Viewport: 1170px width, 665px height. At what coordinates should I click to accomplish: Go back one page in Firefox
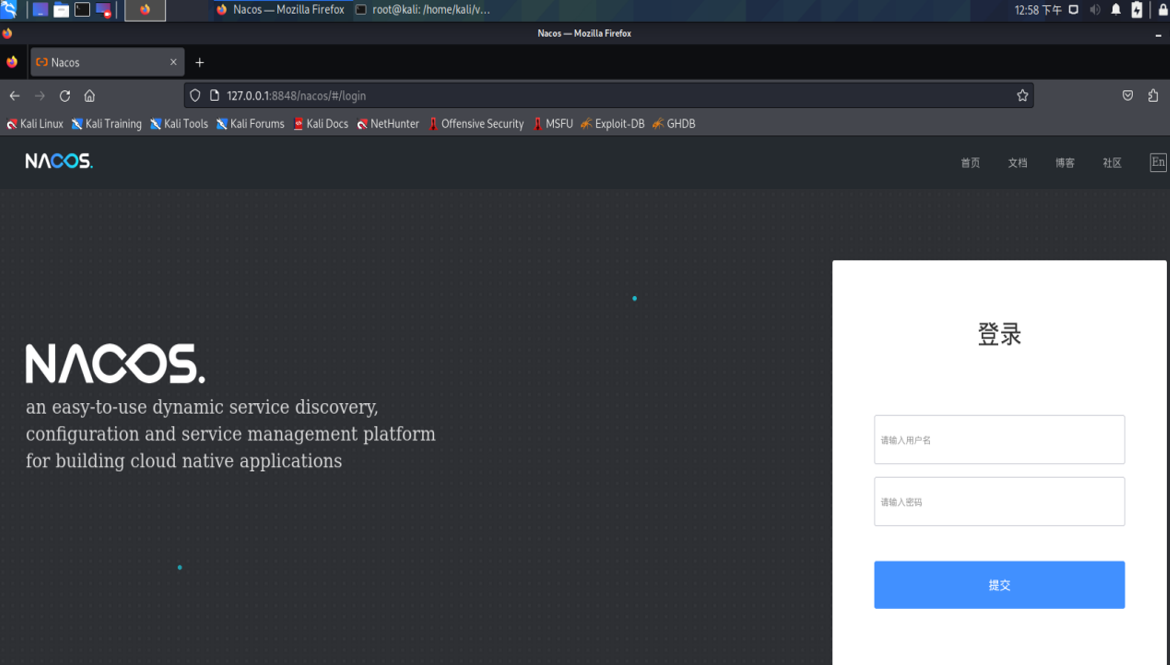pos(15,96)
